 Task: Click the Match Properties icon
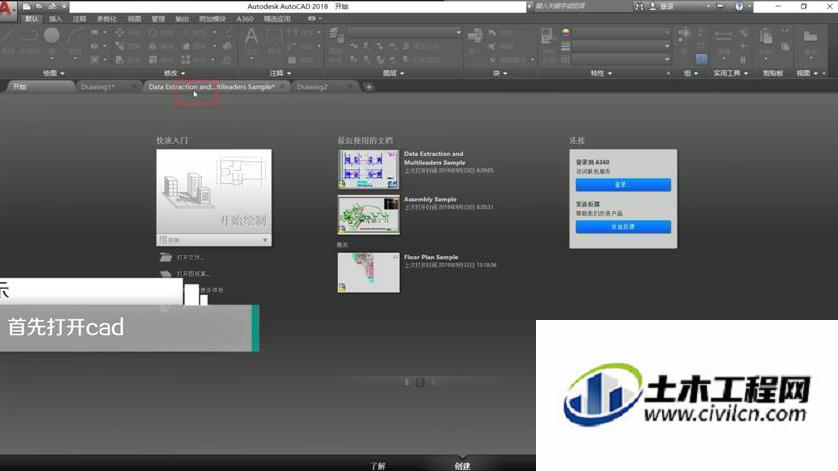(547, 36)
